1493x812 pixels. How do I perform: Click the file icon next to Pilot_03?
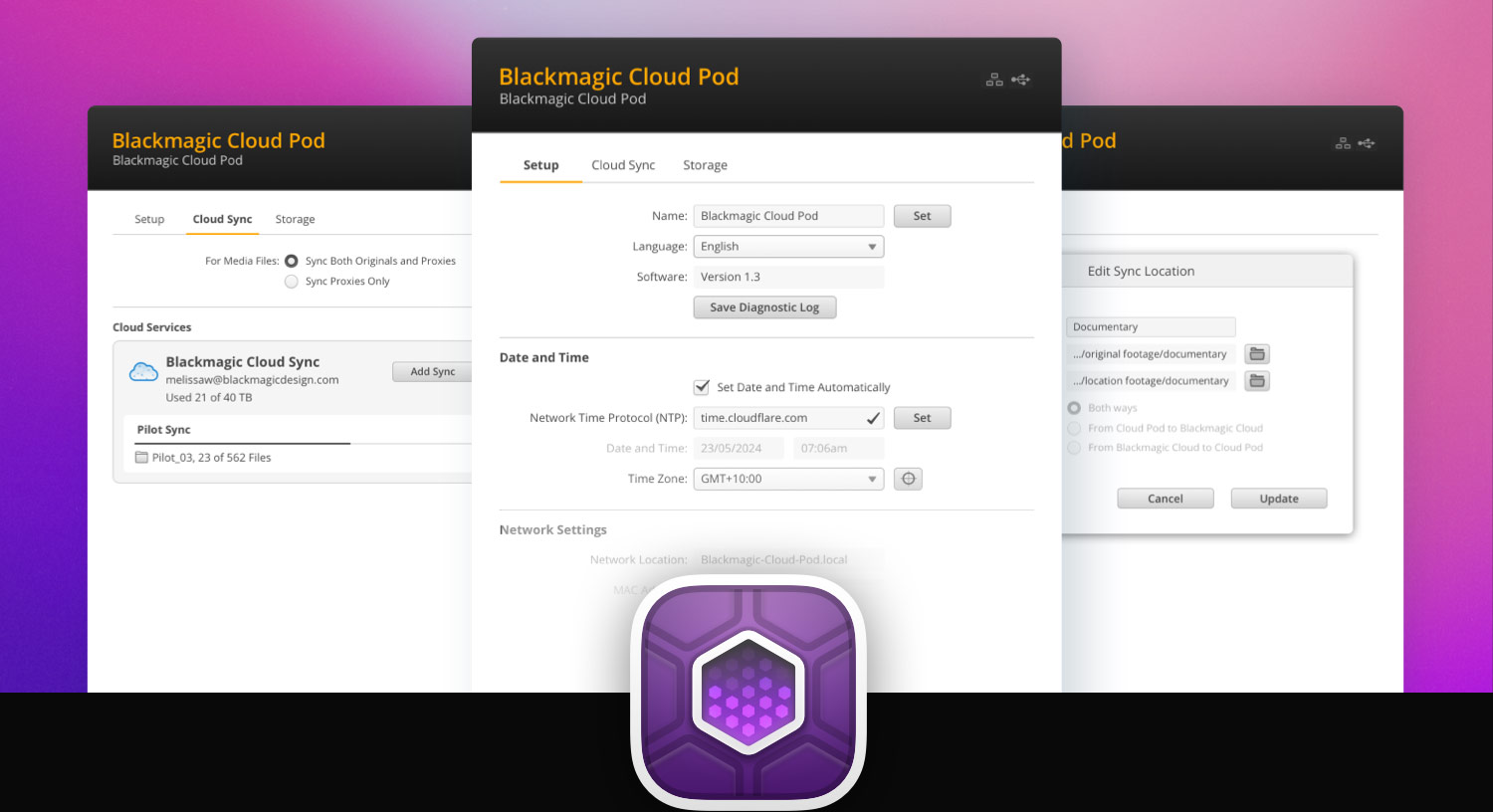139,457
